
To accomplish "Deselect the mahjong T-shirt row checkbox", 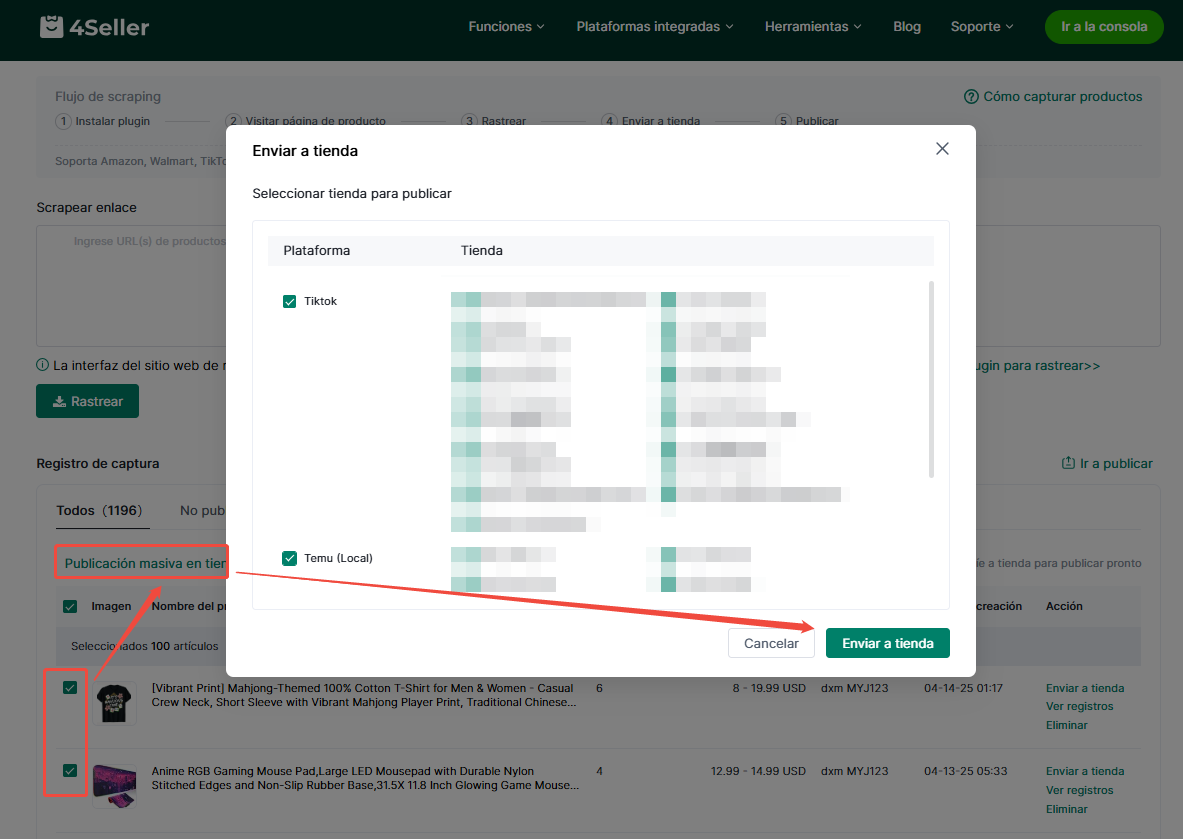I will 70,687.
